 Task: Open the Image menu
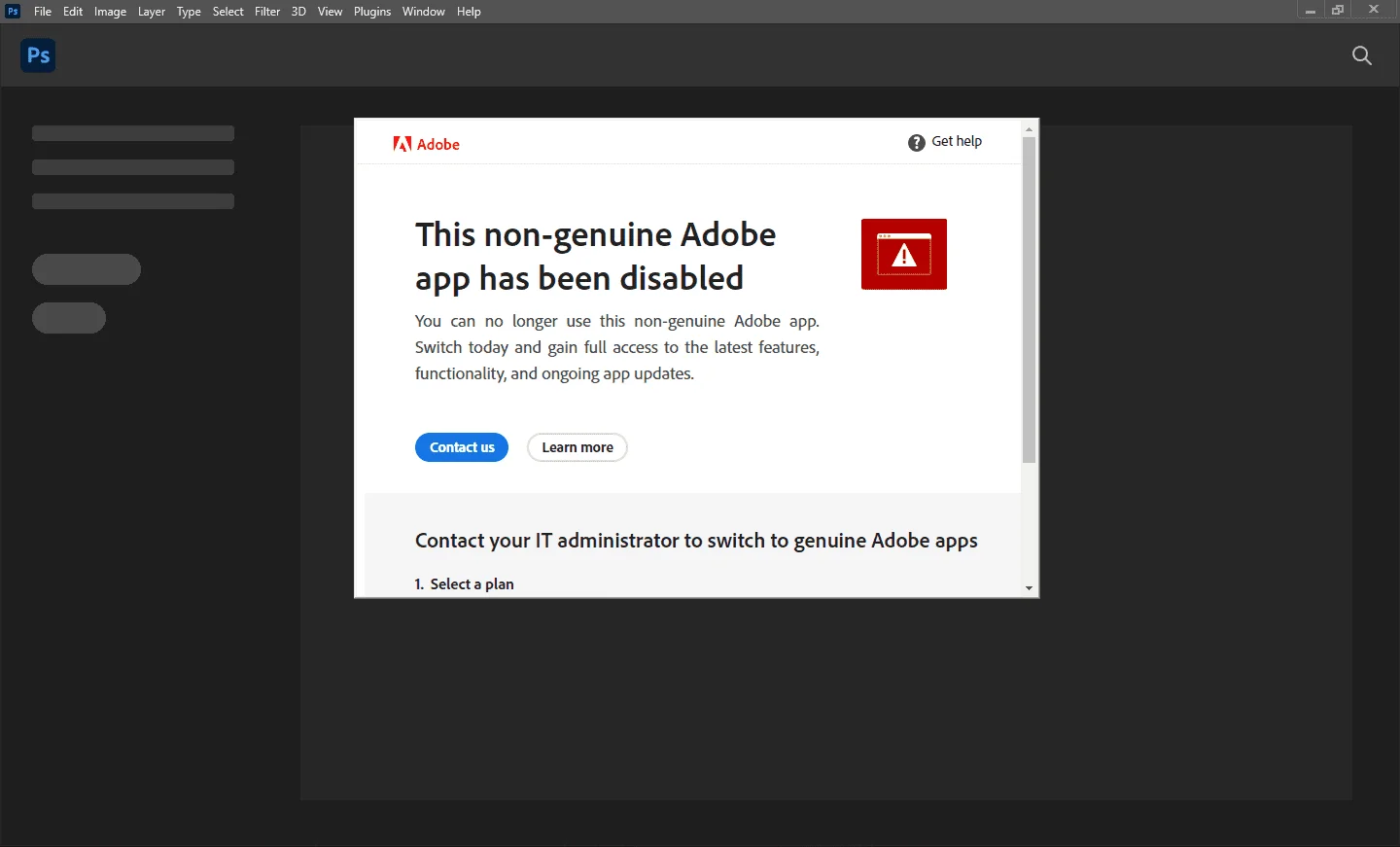pyautogui.click(x=110, y=12)
